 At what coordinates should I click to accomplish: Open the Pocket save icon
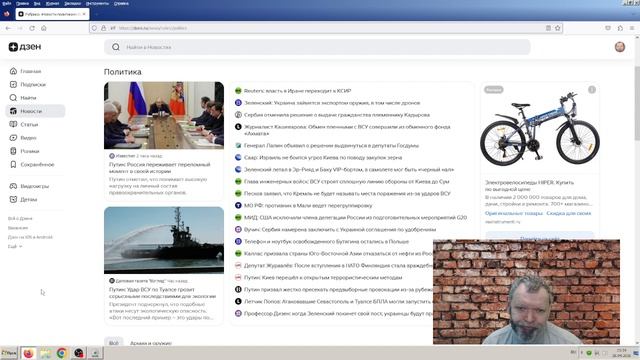(608, 28)
